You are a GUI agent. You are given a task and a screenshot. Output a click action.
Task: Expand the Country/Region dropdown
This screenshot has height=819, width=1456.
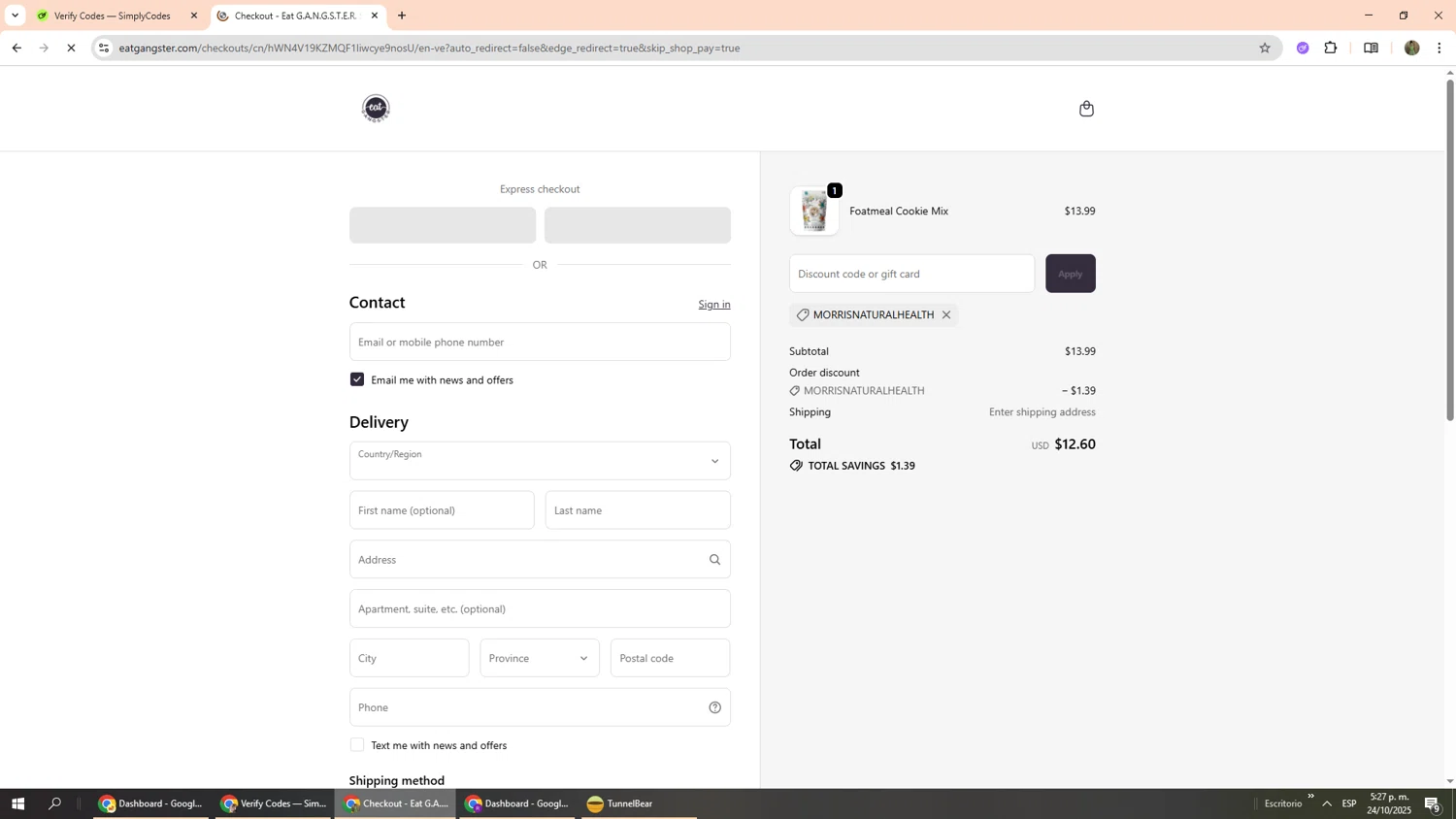point(540,461)
